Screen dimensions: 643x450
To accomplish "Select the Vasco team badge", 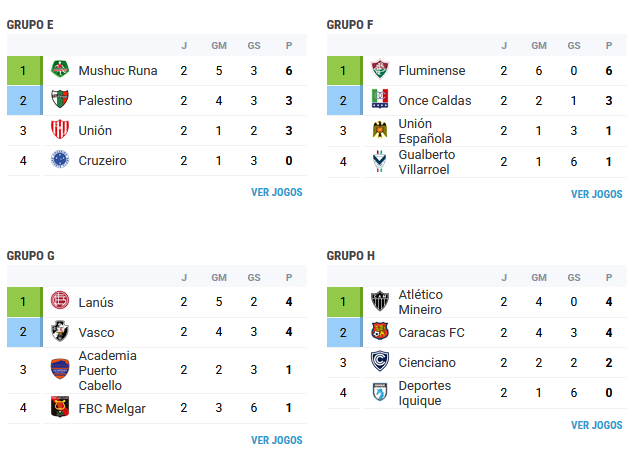I will click(x=60, y=331).
